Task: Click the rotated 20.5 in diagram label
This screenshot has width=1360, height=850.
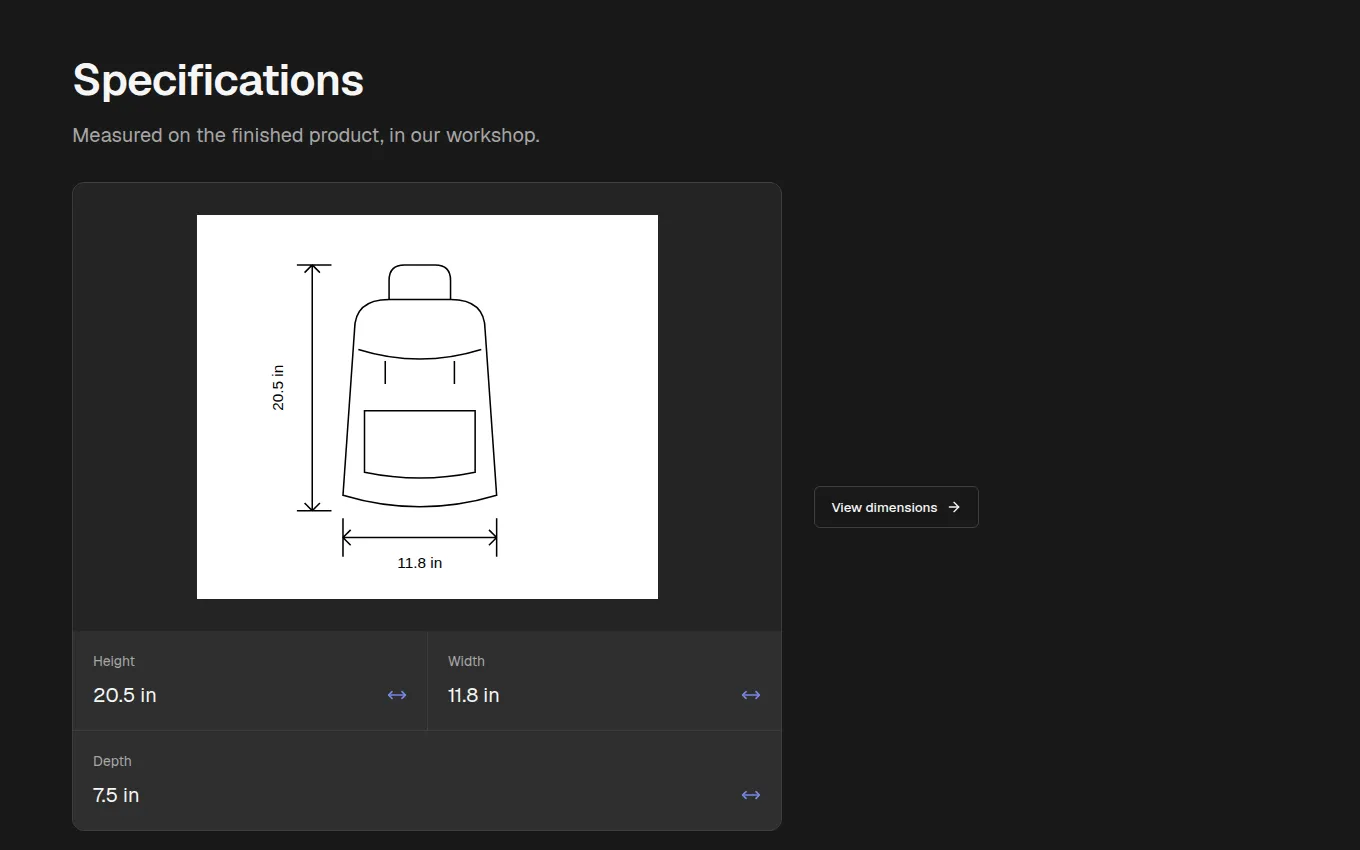Action: [x=278, y=387]
